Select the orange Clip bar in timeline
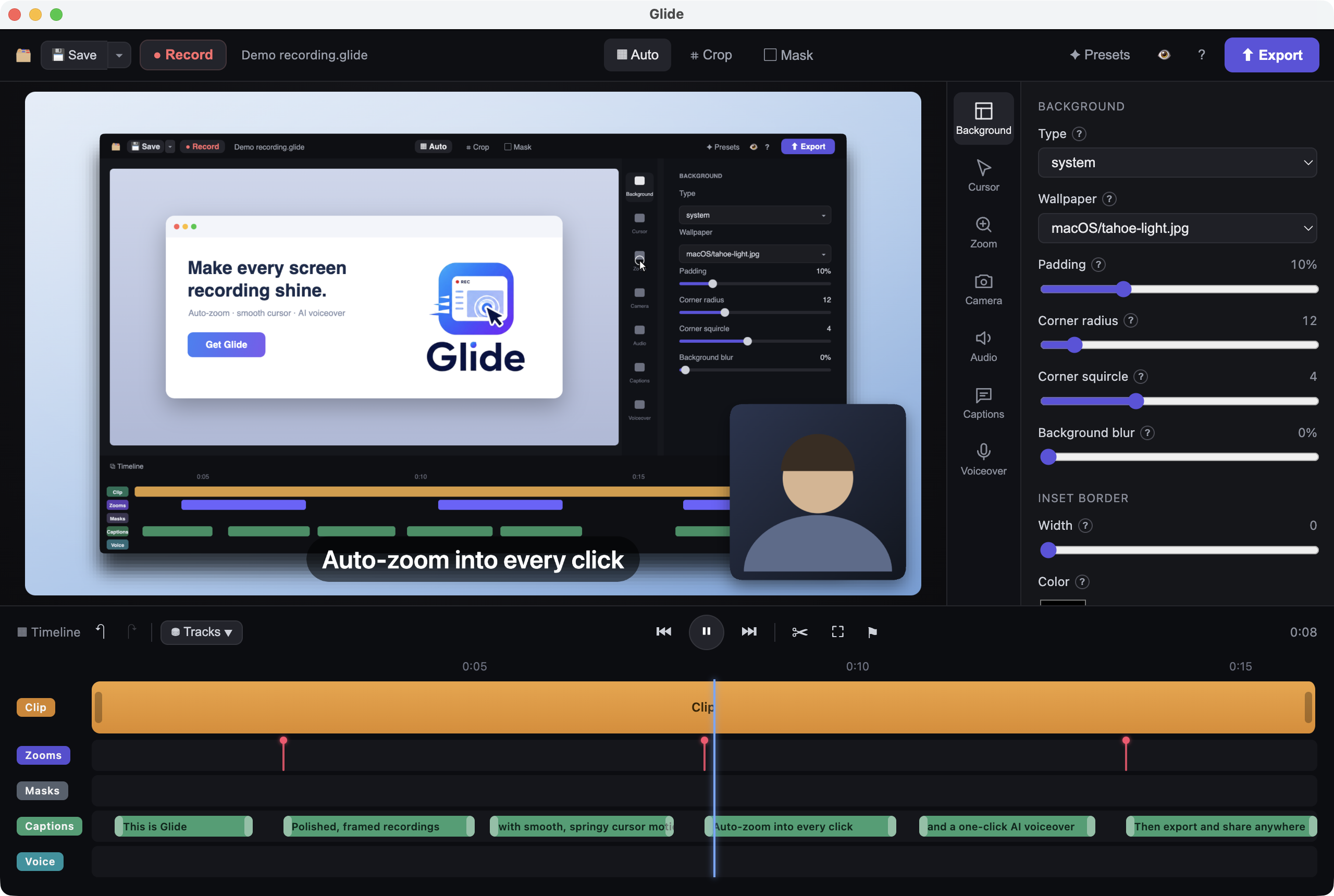The height and width of the screenshot is (896, 1334). 703,707
